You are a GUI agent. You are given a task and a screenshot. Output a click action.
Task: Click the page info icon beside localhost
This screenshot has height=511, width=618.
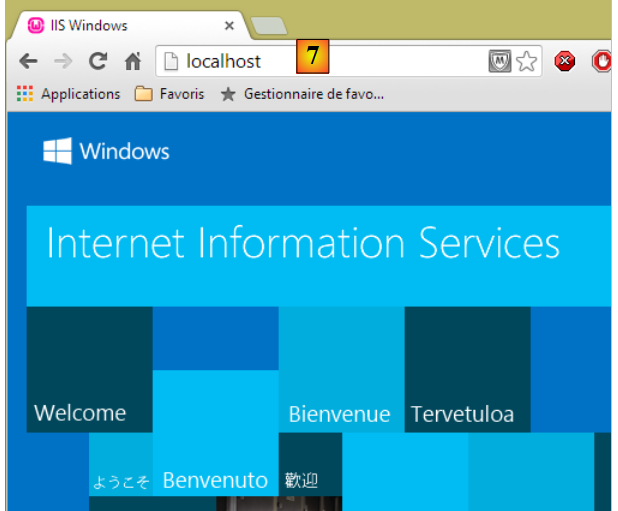pos(171,61)
